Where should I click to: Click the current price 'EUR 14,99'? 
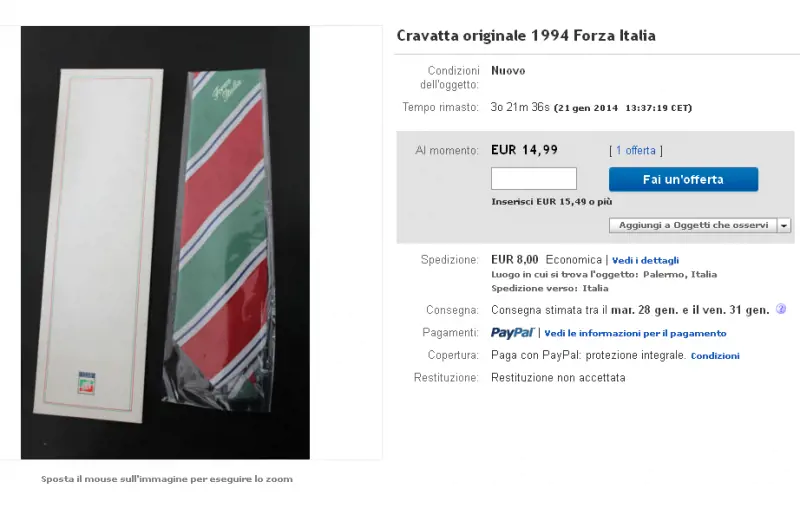tap(524, 150)
